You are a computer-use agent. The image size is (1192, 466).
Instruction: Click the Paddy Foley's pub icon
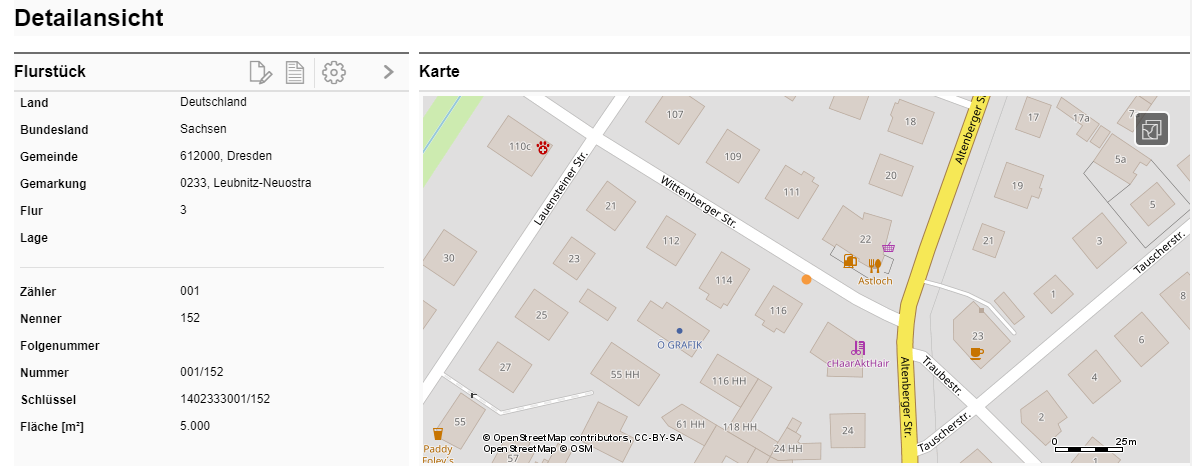click(437, 434)
